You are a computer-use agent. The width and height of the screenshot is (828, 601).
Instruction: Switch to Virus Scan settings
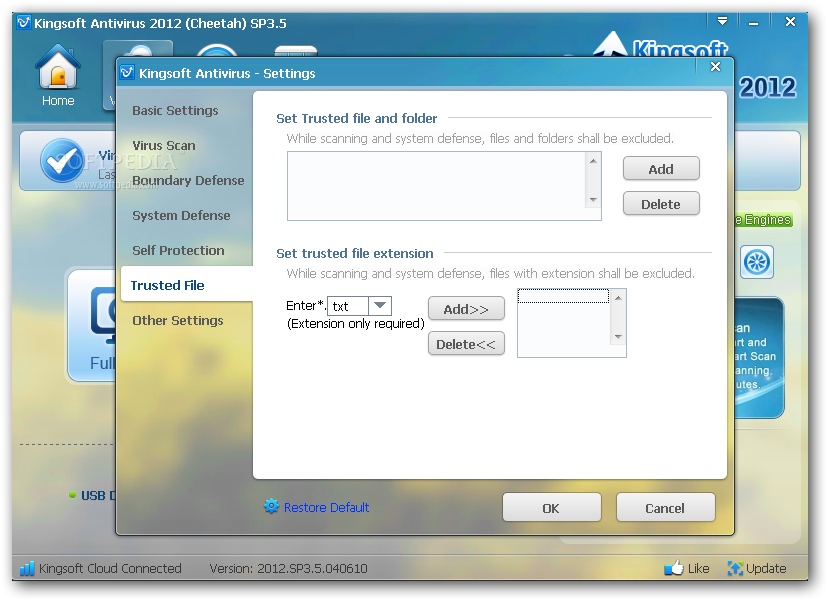(x=164, y=145)
